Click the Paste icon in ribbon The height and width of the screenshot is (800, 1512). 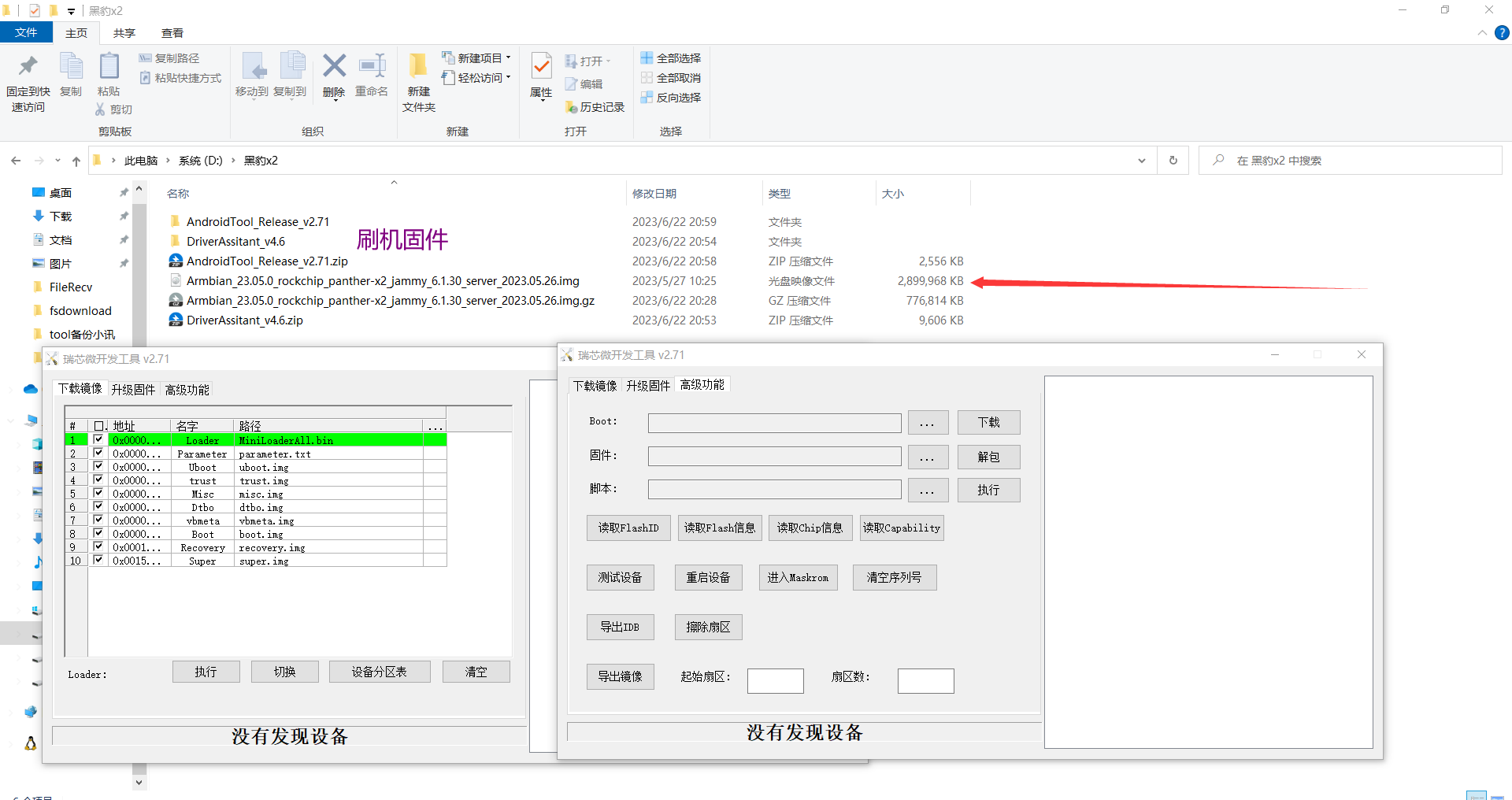(109, 67)
